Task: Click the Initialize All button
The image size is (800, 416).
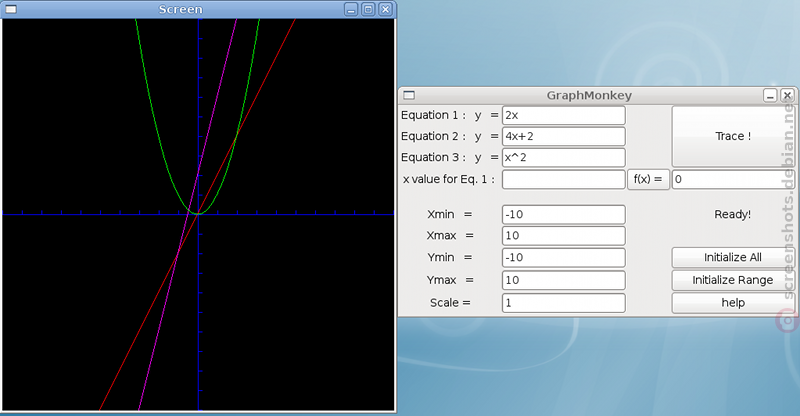Action: (x=733, y=257)
